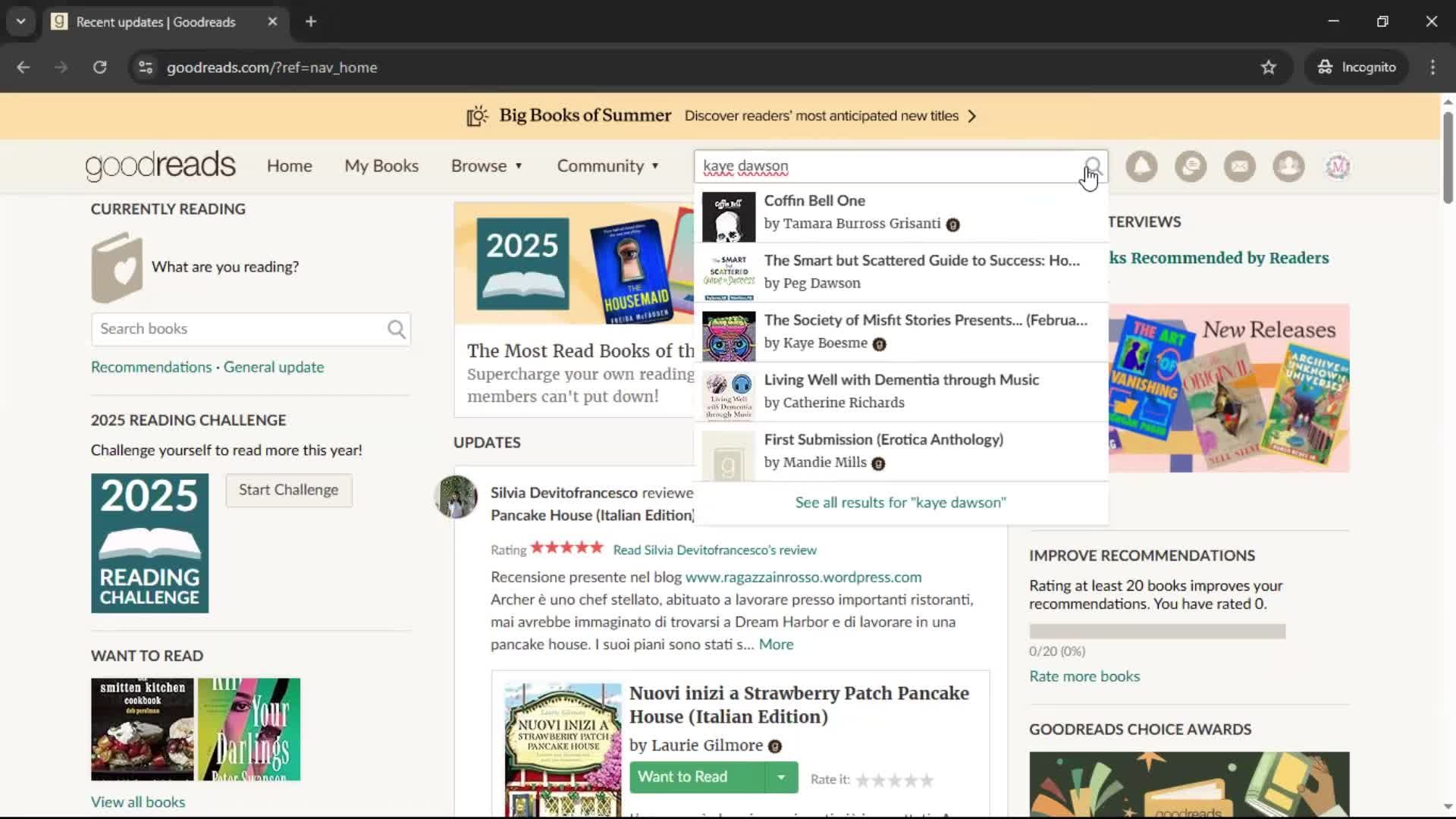Open Kill Your Darlings book cover
Image resolution: width=1456 pixels, height=819 pixels.
point(249,730)
